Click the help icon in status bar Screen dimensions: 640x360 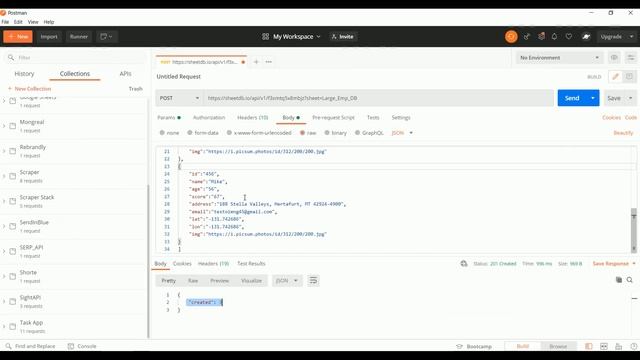[x=633, y=346]
